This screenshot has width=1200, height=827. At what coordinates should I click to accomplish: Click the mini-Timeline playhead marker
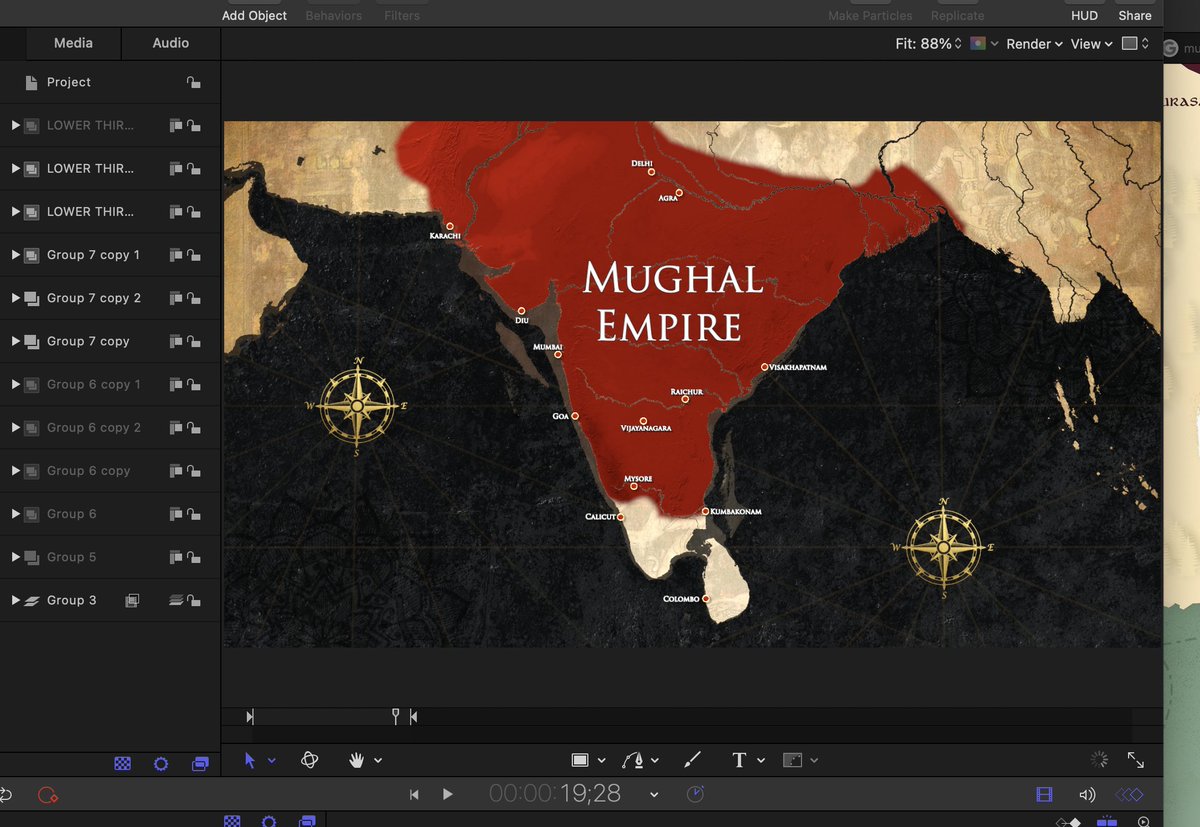click(396, 716)
